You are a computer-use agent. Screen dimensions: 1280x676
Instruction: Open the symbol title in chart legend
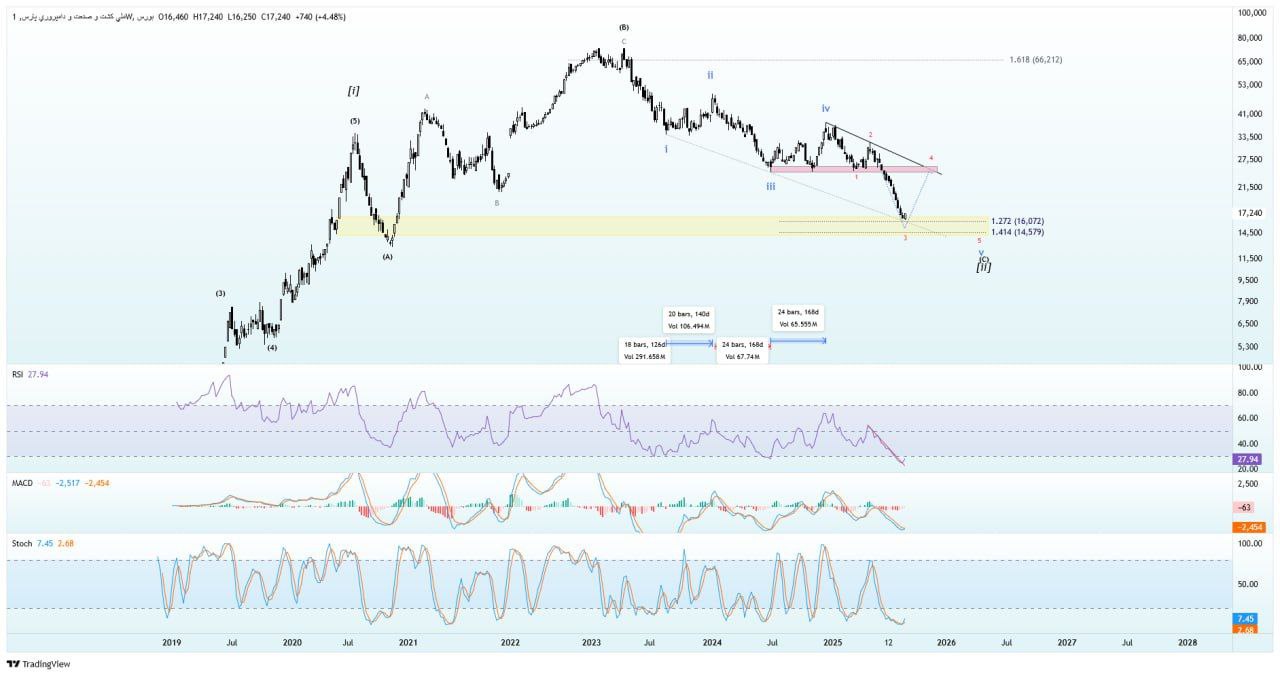coord(85,17)
